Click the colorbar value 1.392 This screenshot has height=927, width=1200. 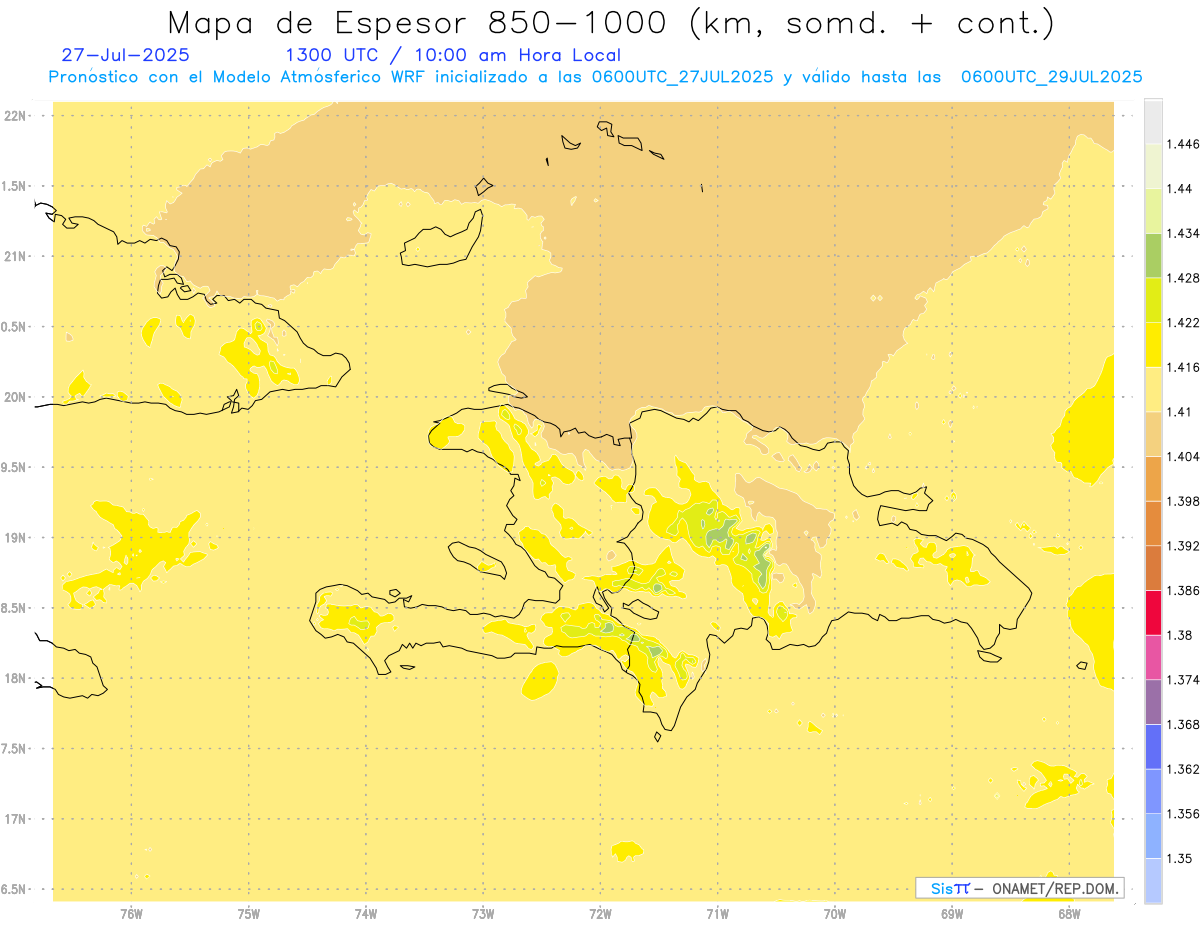(1183, 546)
